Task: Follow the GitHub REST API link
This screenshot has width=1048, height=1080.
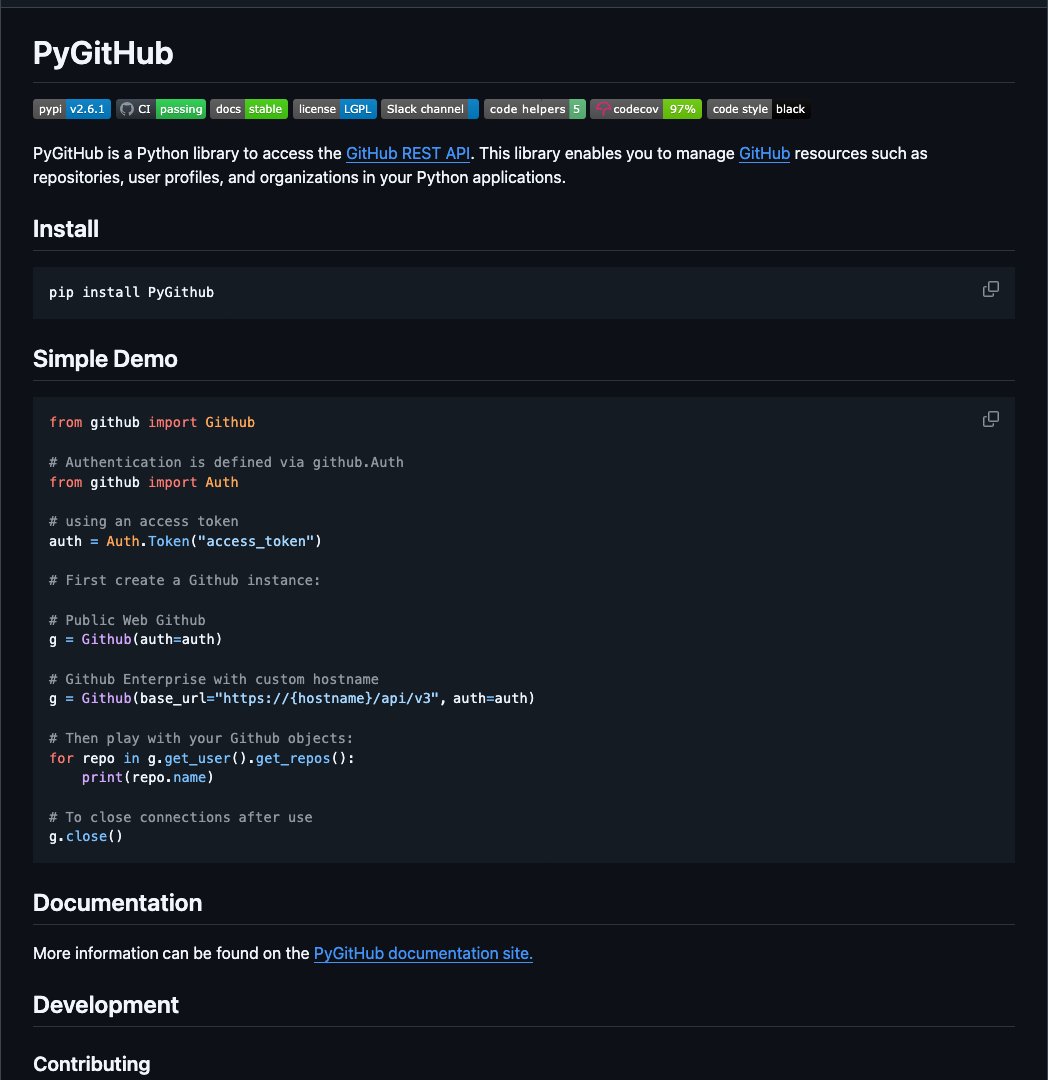Action: pyautogui.click(x=408, y=154)
